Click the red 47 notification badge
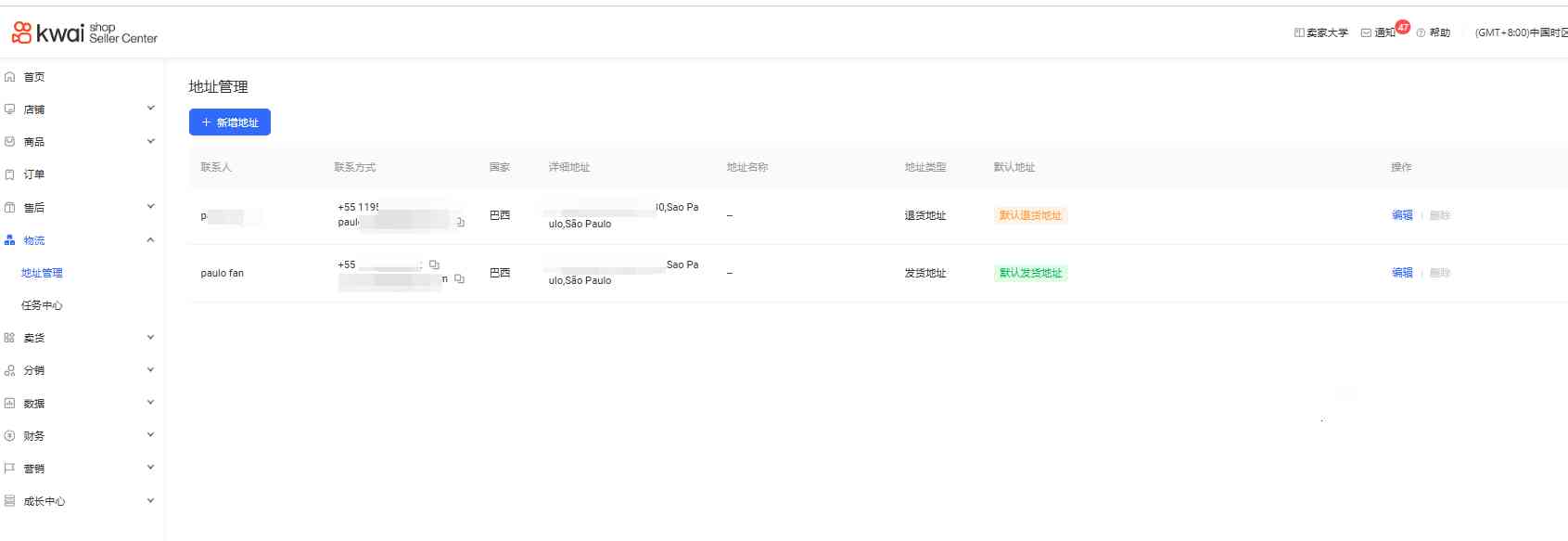The image size is (1568, 541). pyautogui.click(x=1403, y=27)
